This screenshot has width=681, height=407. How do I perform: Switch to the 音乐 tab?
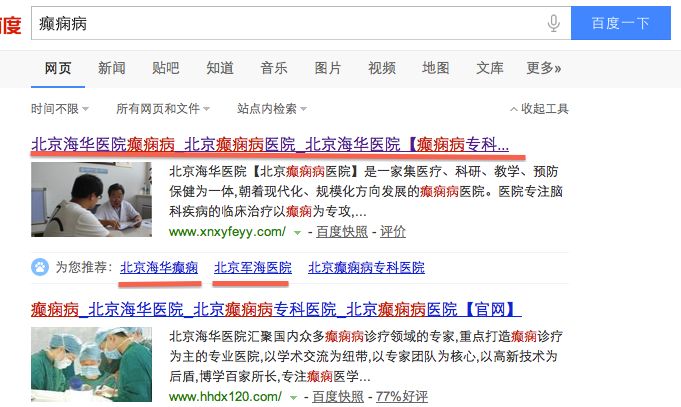274,68
